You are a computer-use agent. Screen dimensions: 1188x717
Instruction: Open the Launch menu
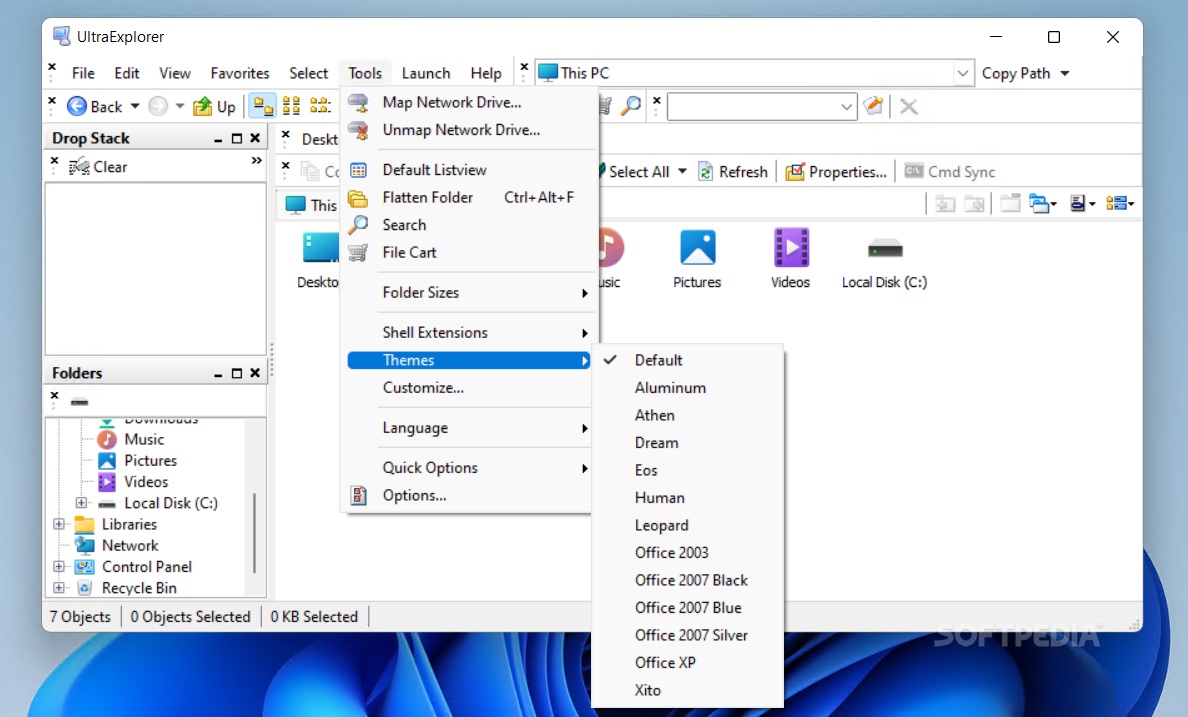pyautogui.click(x=426, y=74)
